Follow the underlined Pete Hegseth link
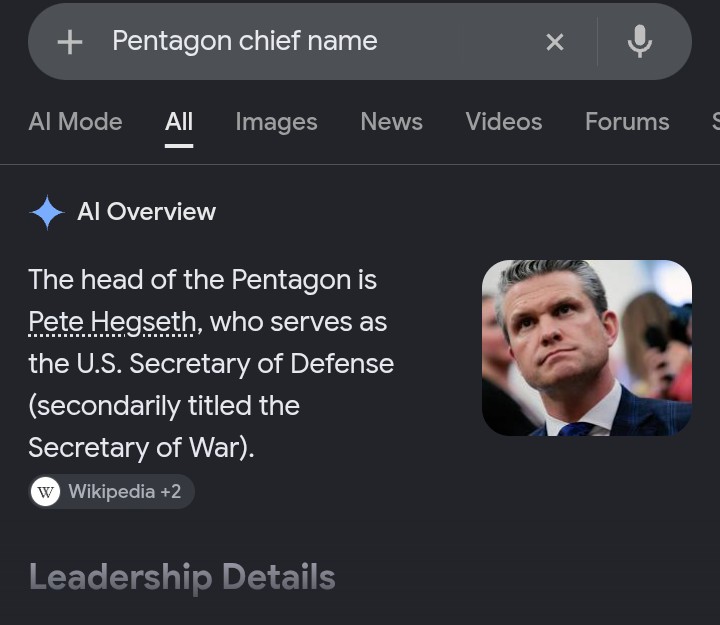The height and width of the screenshot is (625, 720). (112, 322)
